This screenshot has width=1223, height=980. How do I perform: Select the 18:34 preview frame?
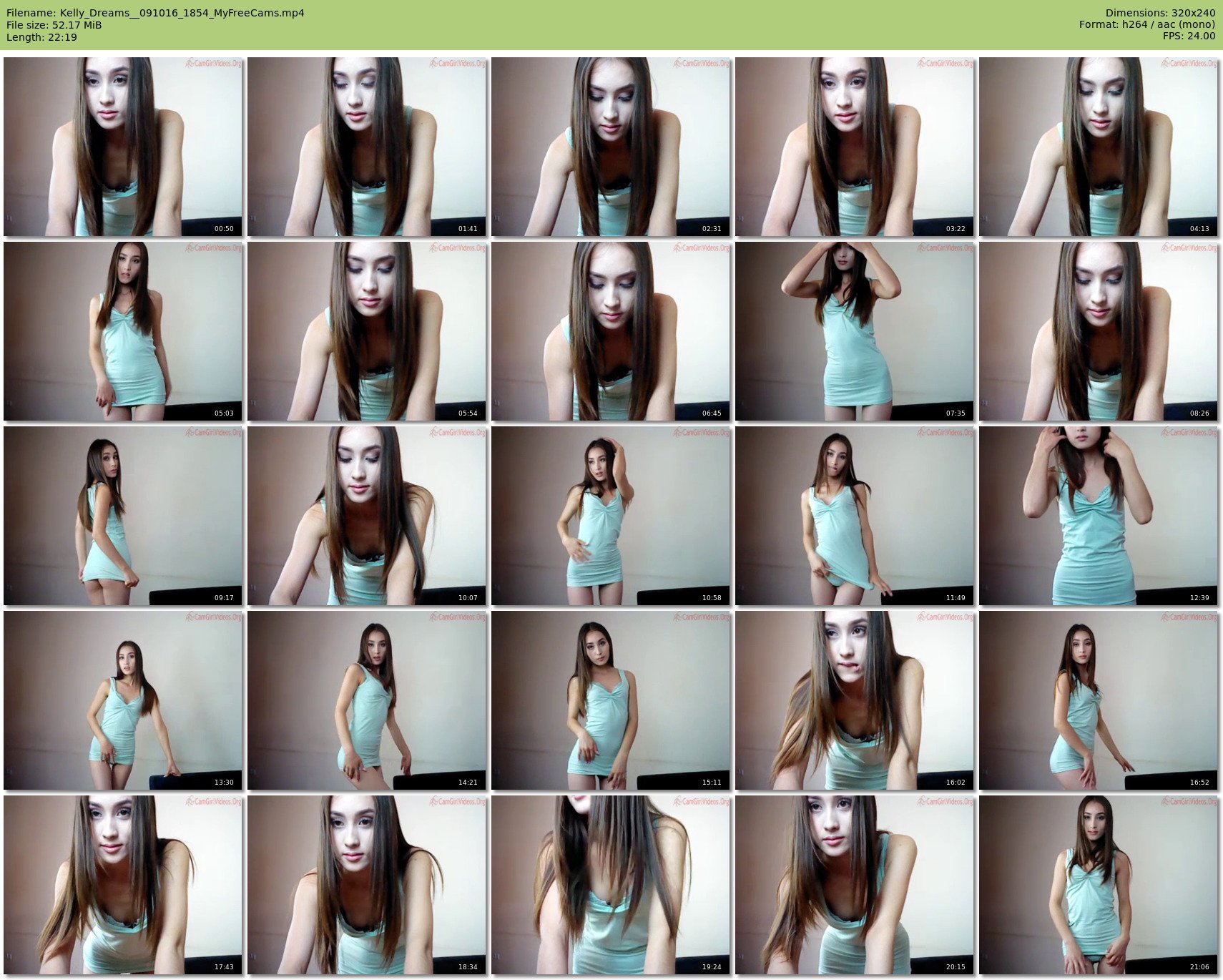[367, 885]
